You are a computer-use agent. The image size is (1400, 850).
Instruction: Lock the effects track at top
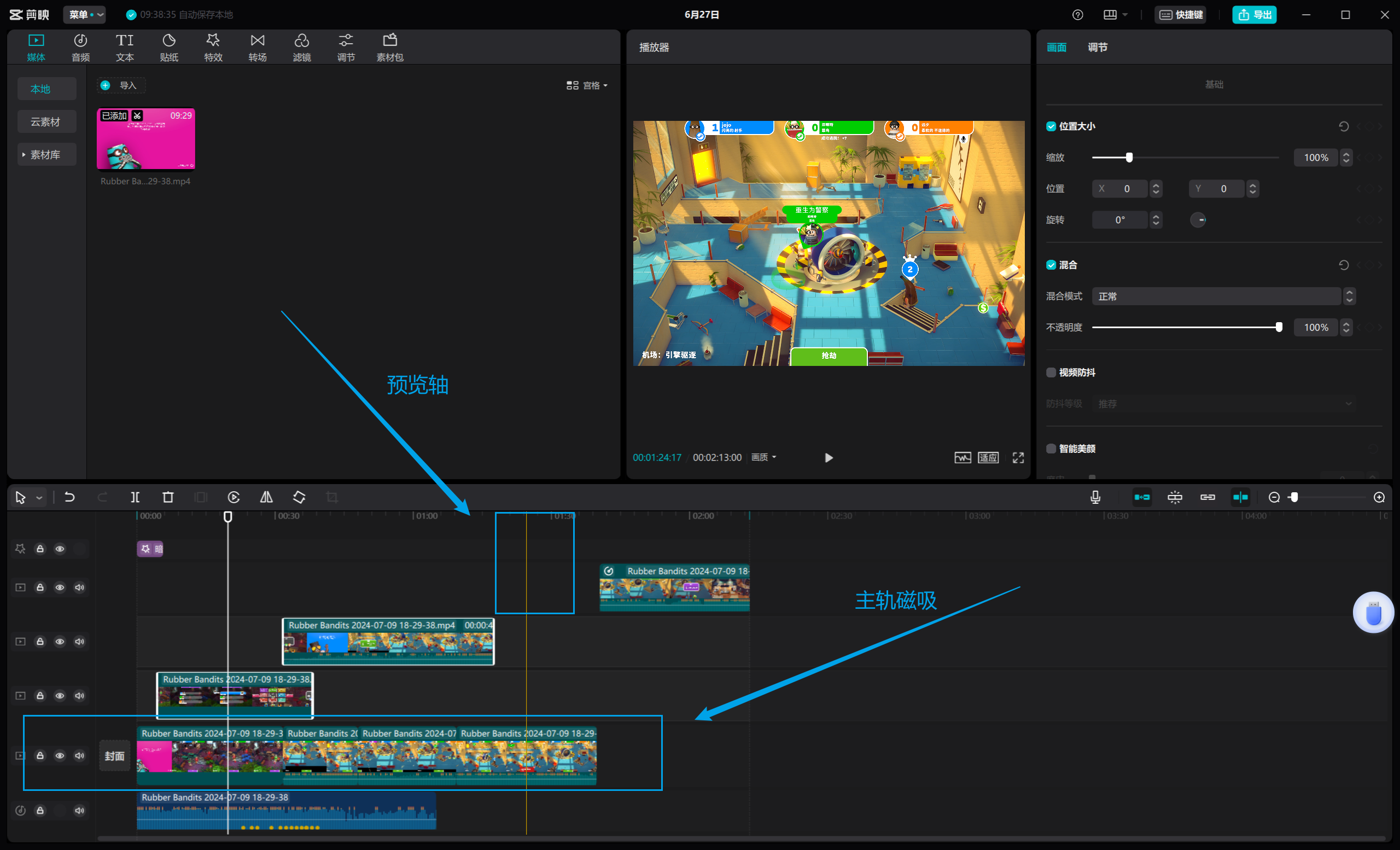[x=40, y=549]
